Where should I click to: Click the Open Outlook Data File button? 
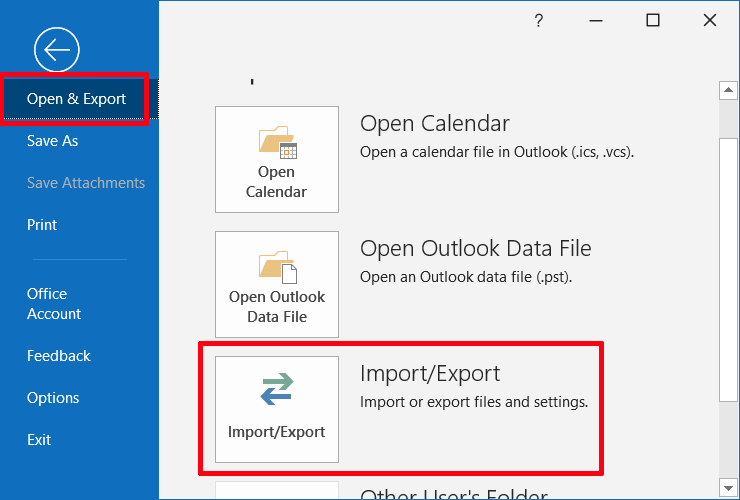[277, 284]
